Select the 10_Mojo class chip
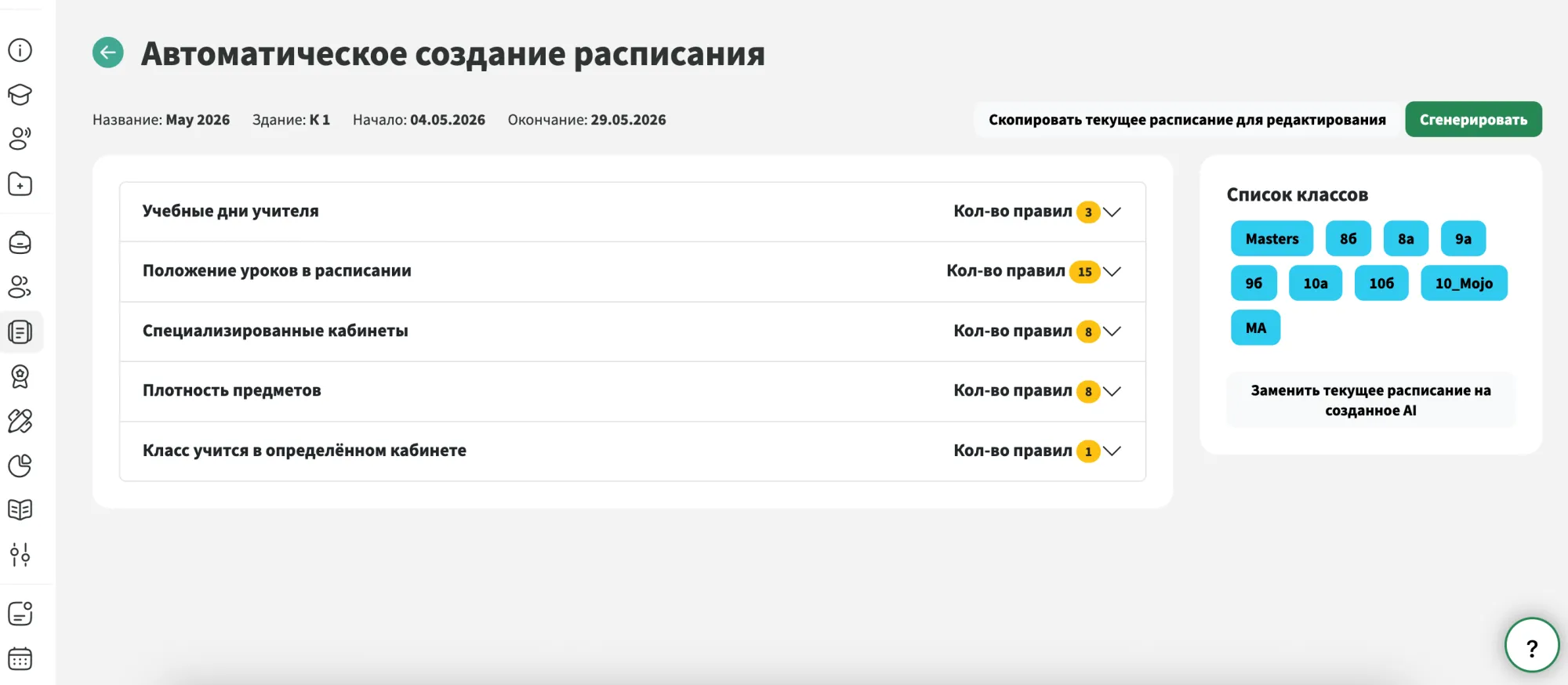 click(1464, 283)
